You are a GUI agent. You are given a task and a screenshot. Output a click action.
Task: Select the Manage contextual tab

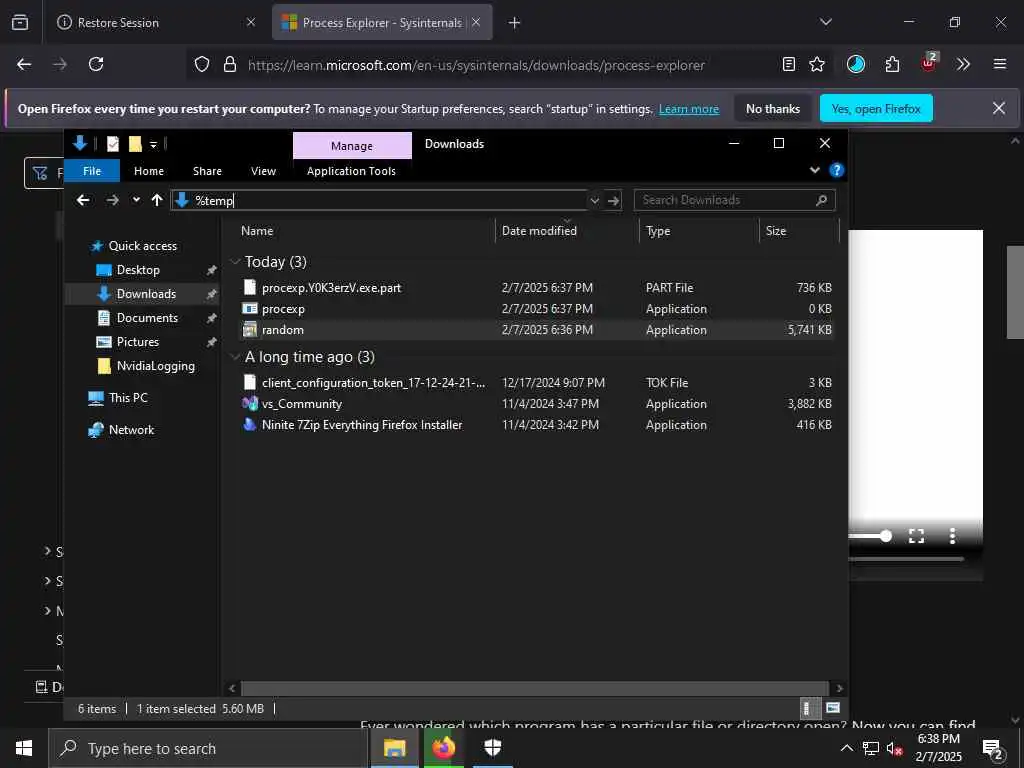pos(352,146)
